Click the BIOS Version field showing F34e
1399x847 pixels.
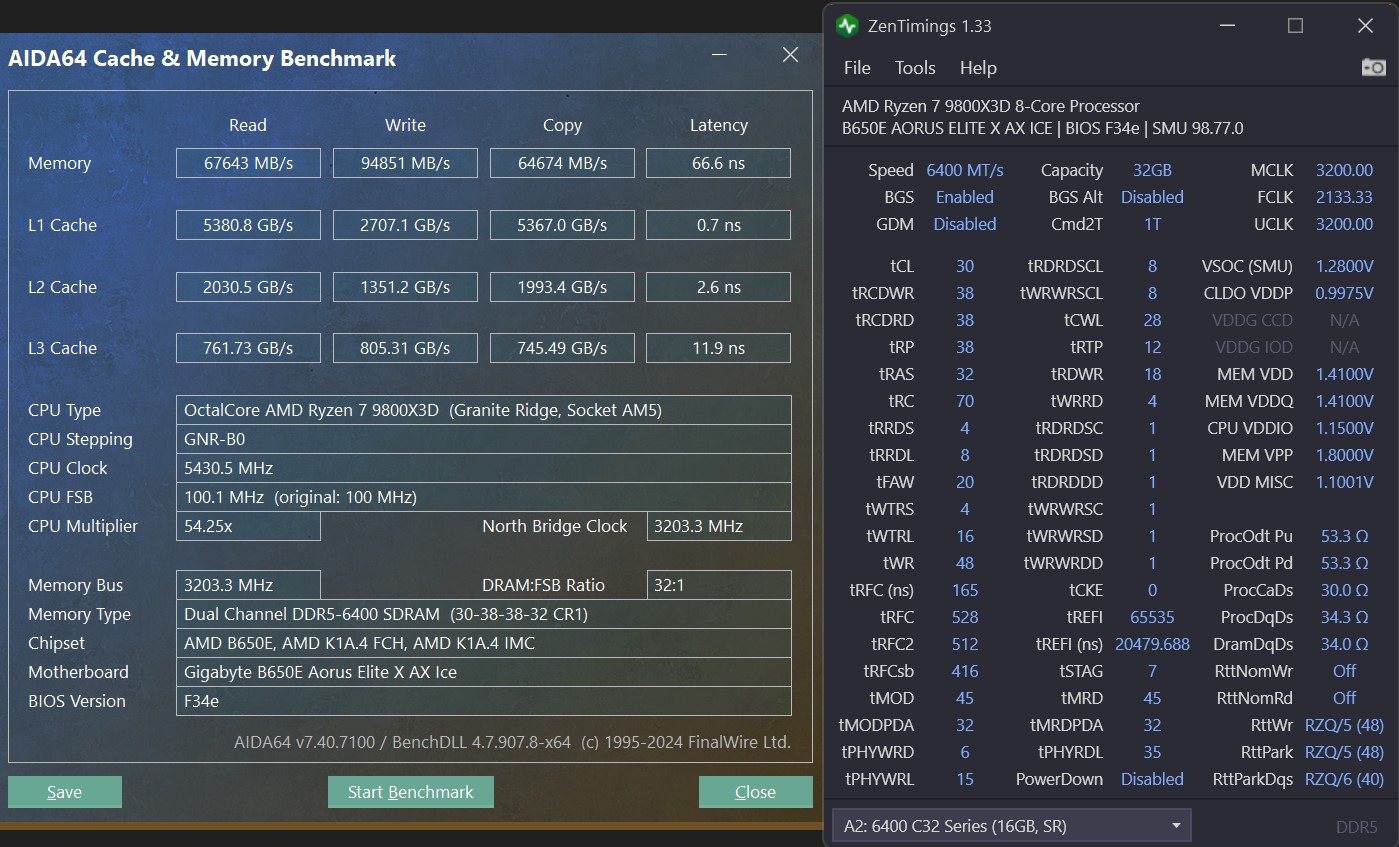483,700
